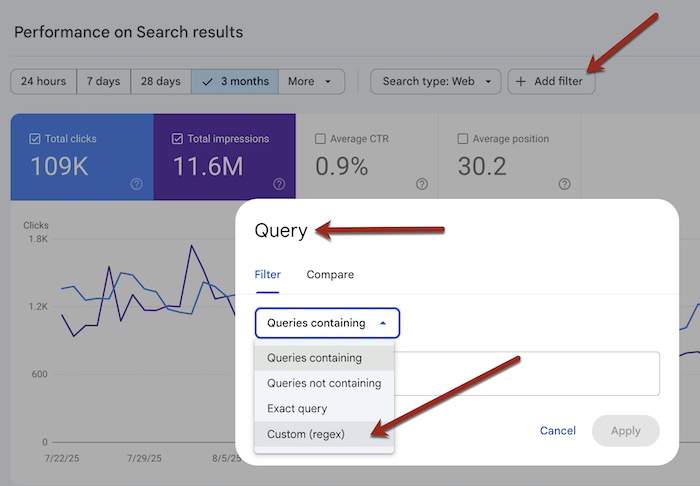Click the Cancel button
Image resolution: width=700 pixels, height=486 pixels.
558,431
